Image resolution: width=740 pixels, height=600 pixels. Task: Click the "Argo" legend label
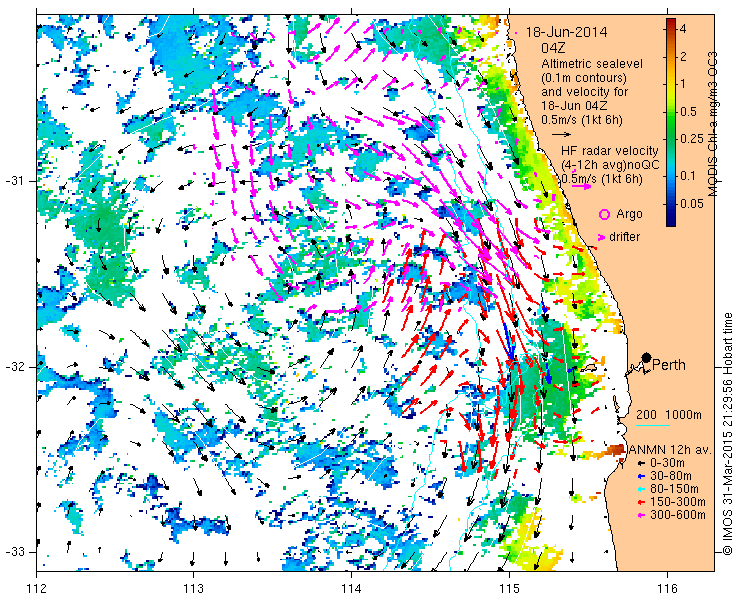pyautogui.click(x=629, y=214)
